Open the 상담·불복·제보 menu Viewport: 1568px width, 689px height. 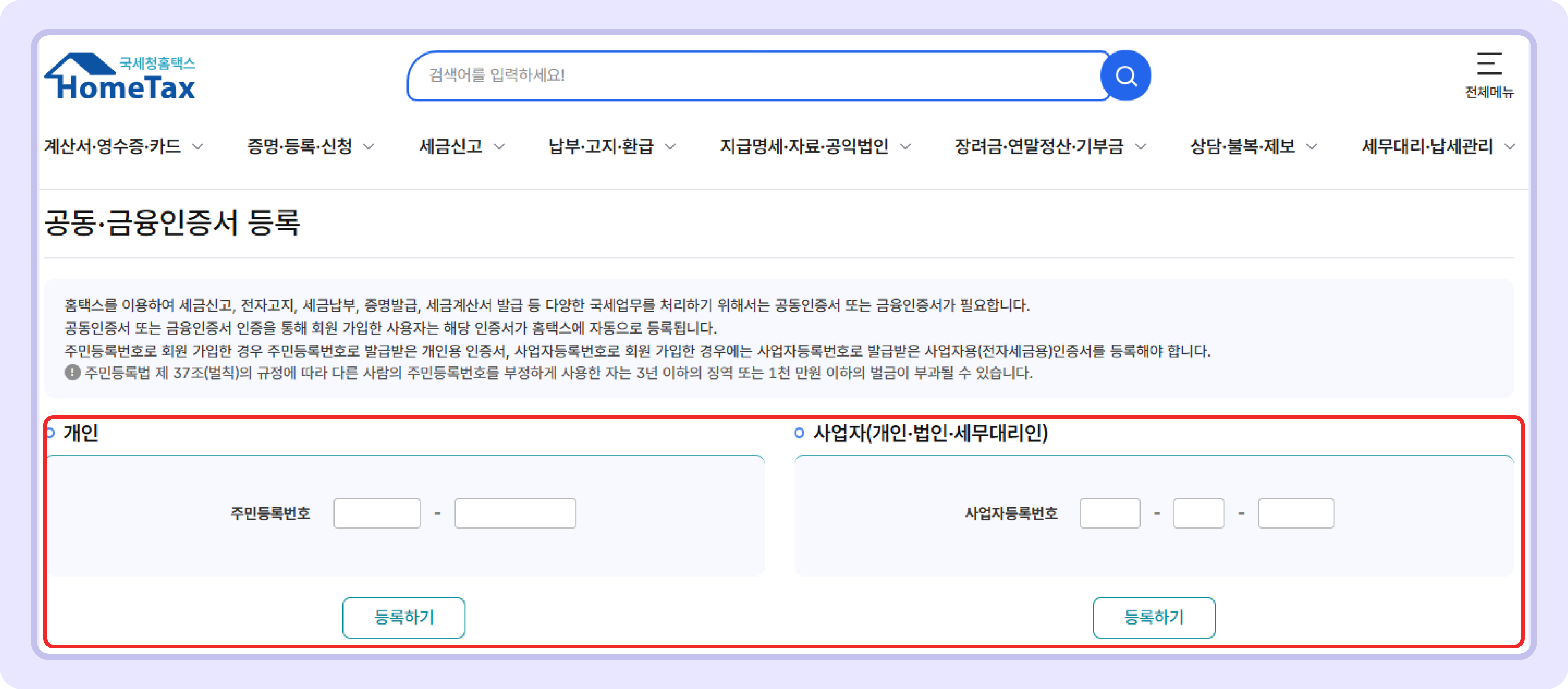[x=1242, y=147]
